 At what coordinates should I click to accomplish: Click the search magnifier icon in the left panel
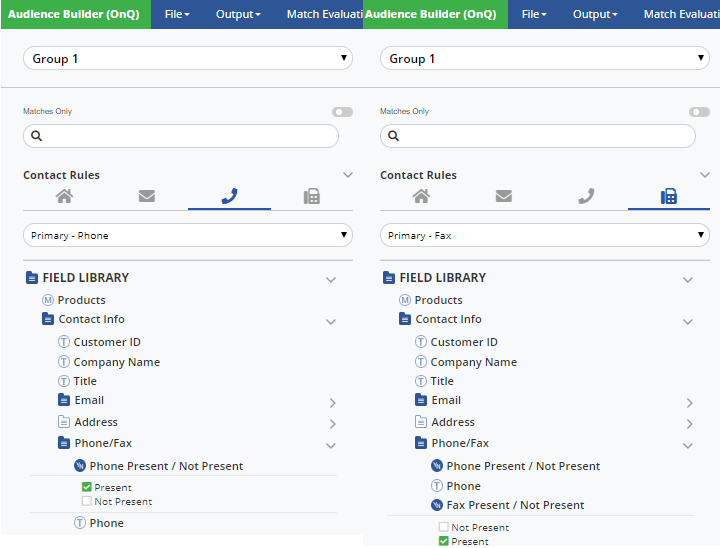[37, 136]
